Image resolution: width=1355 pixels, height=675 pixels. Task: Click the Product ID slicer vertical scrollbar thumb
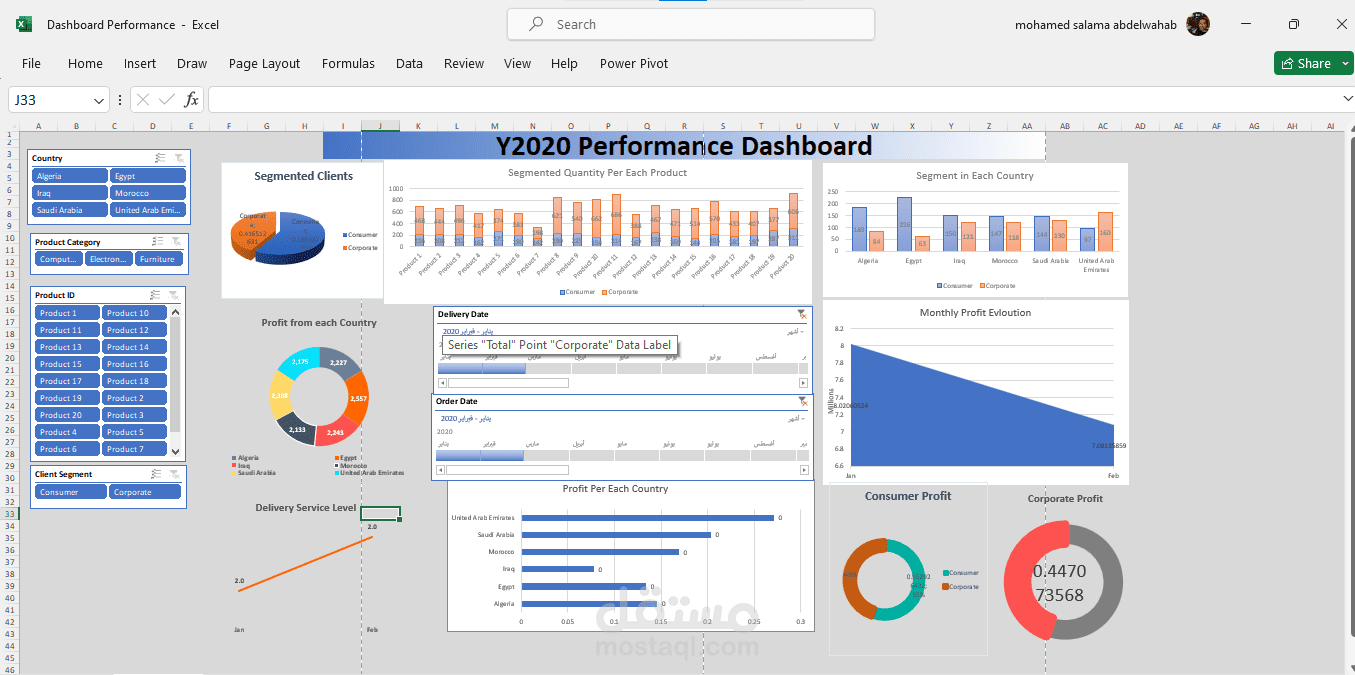click(x=176, y=376)
